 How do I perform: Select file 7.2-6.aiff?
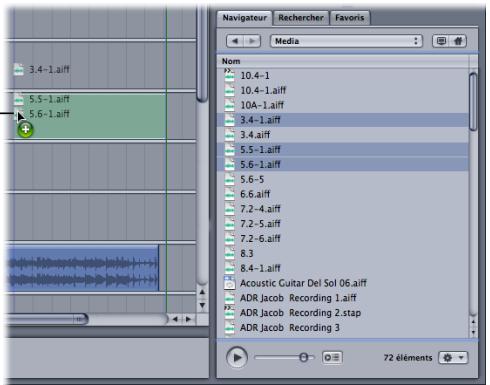(x=343, y=239)
